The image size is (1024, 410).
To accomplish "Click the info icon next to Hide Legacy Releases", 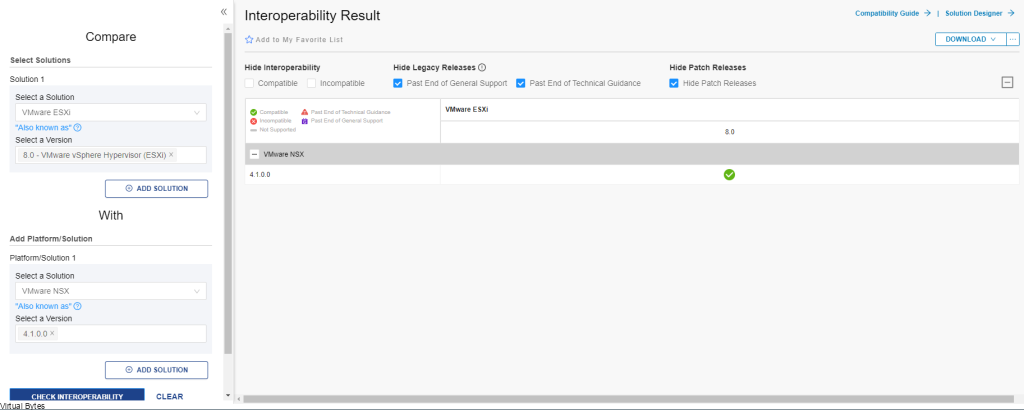I will point(482,67).
